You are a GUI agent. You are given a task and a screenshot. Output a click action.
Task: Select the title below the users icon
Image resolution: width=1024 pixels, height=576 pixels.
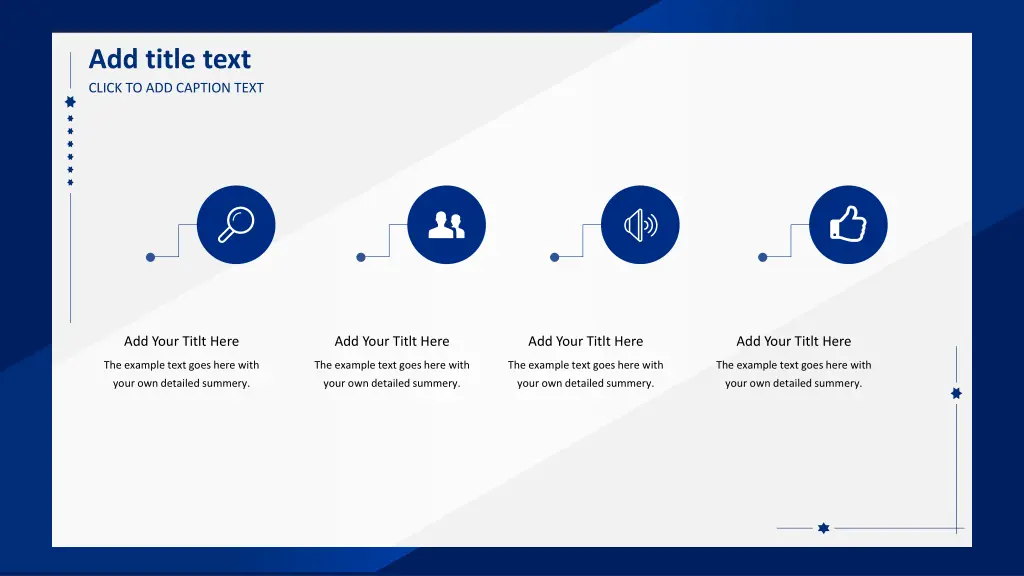(392, 341)
